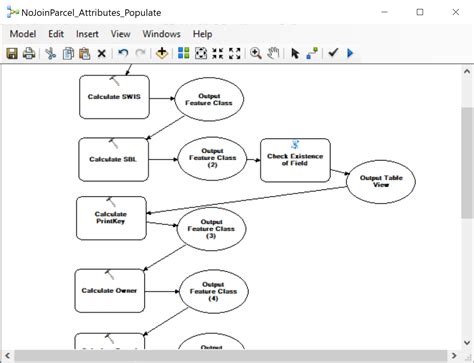Open the Insert menu
The image size is (474, 363).
[87, 34]
